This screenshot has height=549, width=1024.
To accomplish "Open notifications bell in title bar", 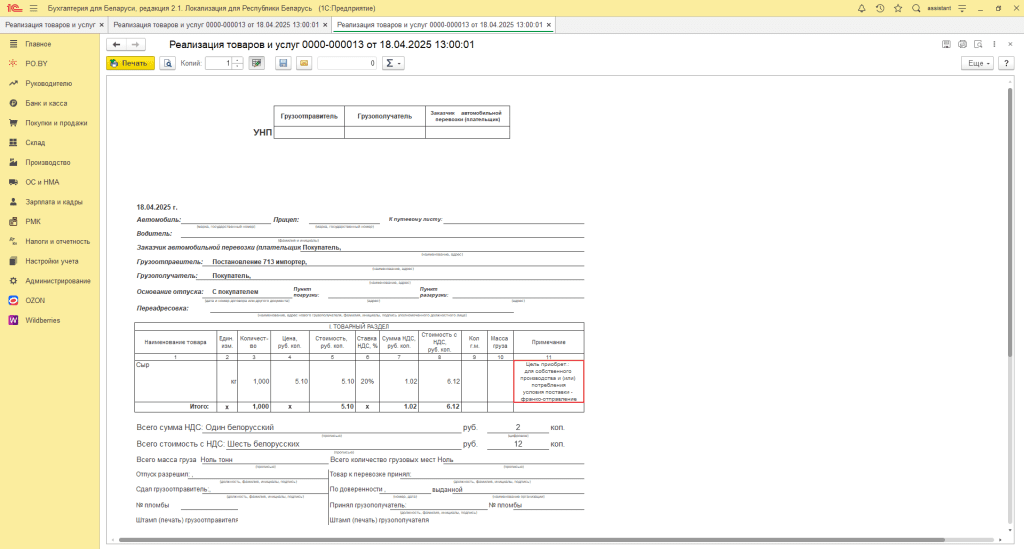I will [861, 8].
